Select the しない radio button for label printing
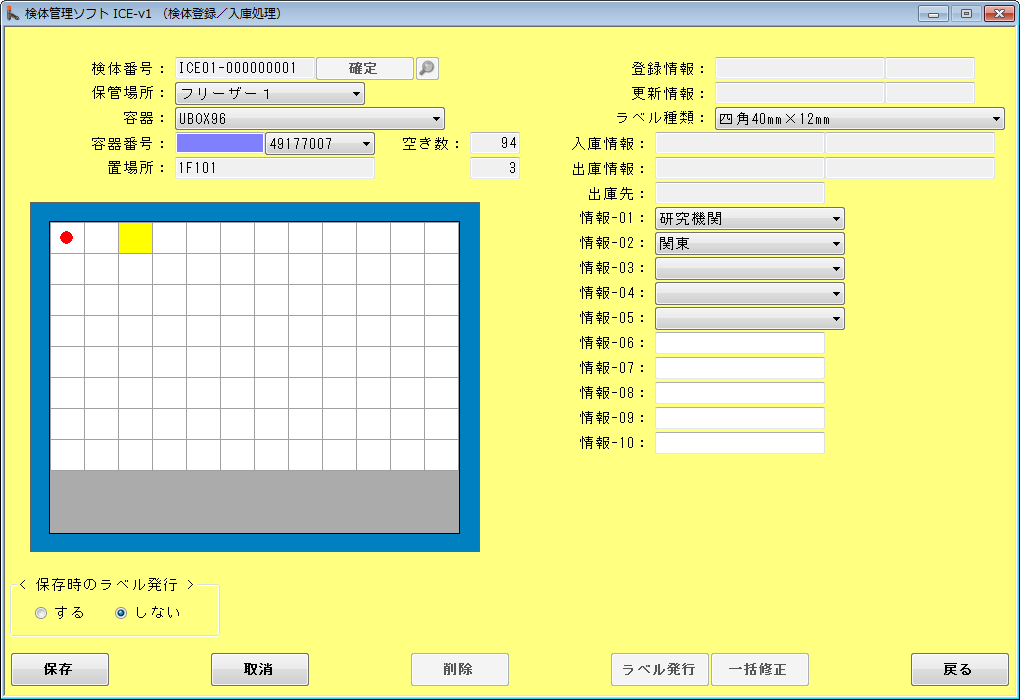Viewport: 1020px width, 700px height. tap(121, 613)
